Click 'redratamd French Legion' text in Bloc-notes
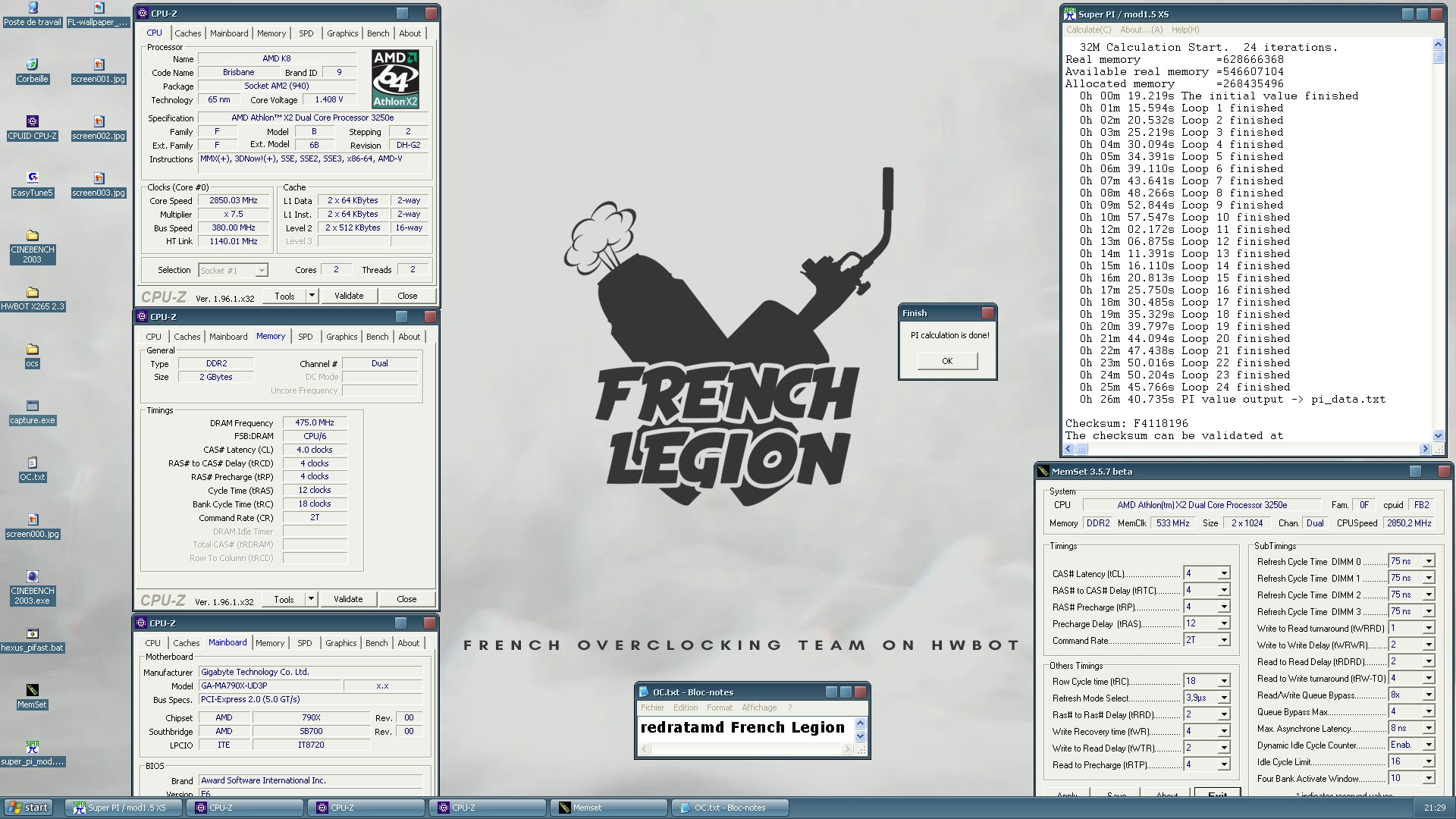The image size is (1456, 819). click(x=742, y=727)
